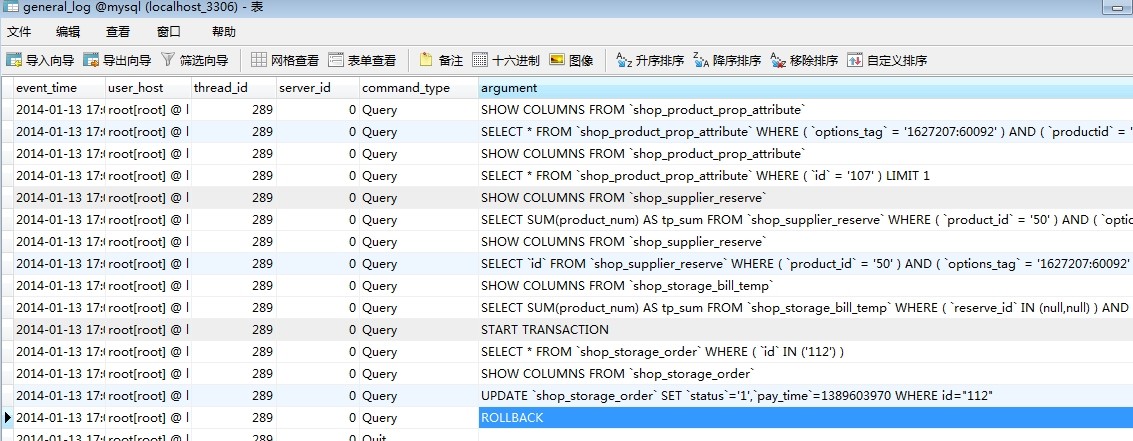The width and height of the screenshot is (1133, 441).
Task: Switch to Grid View (网格查看)
Action: click(x=259, y=60)
